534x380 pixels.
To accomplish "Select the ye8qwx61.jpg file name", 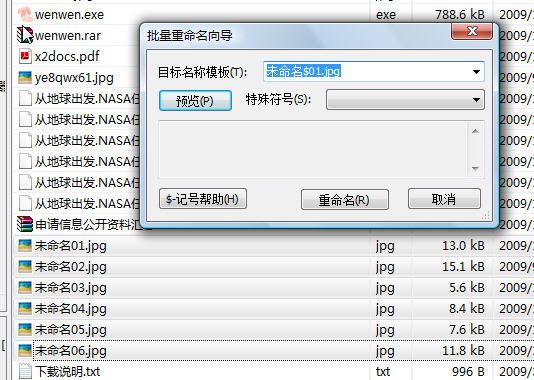I will pos(74,78).
